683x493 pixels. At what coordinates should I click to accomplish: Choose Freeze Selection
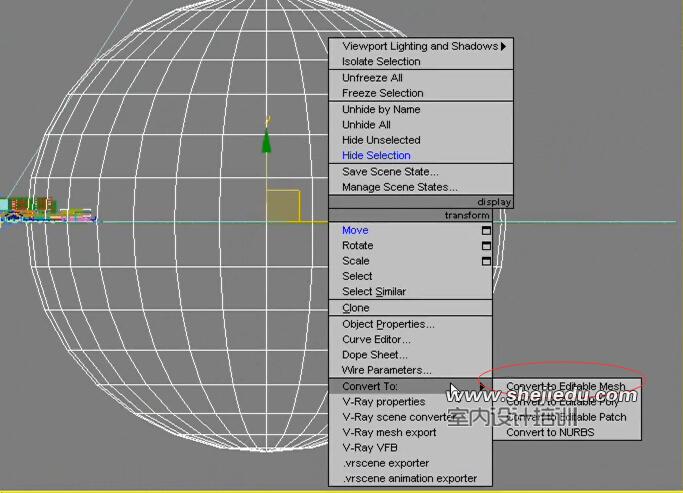pyautogui.click(x=421, y=93)
